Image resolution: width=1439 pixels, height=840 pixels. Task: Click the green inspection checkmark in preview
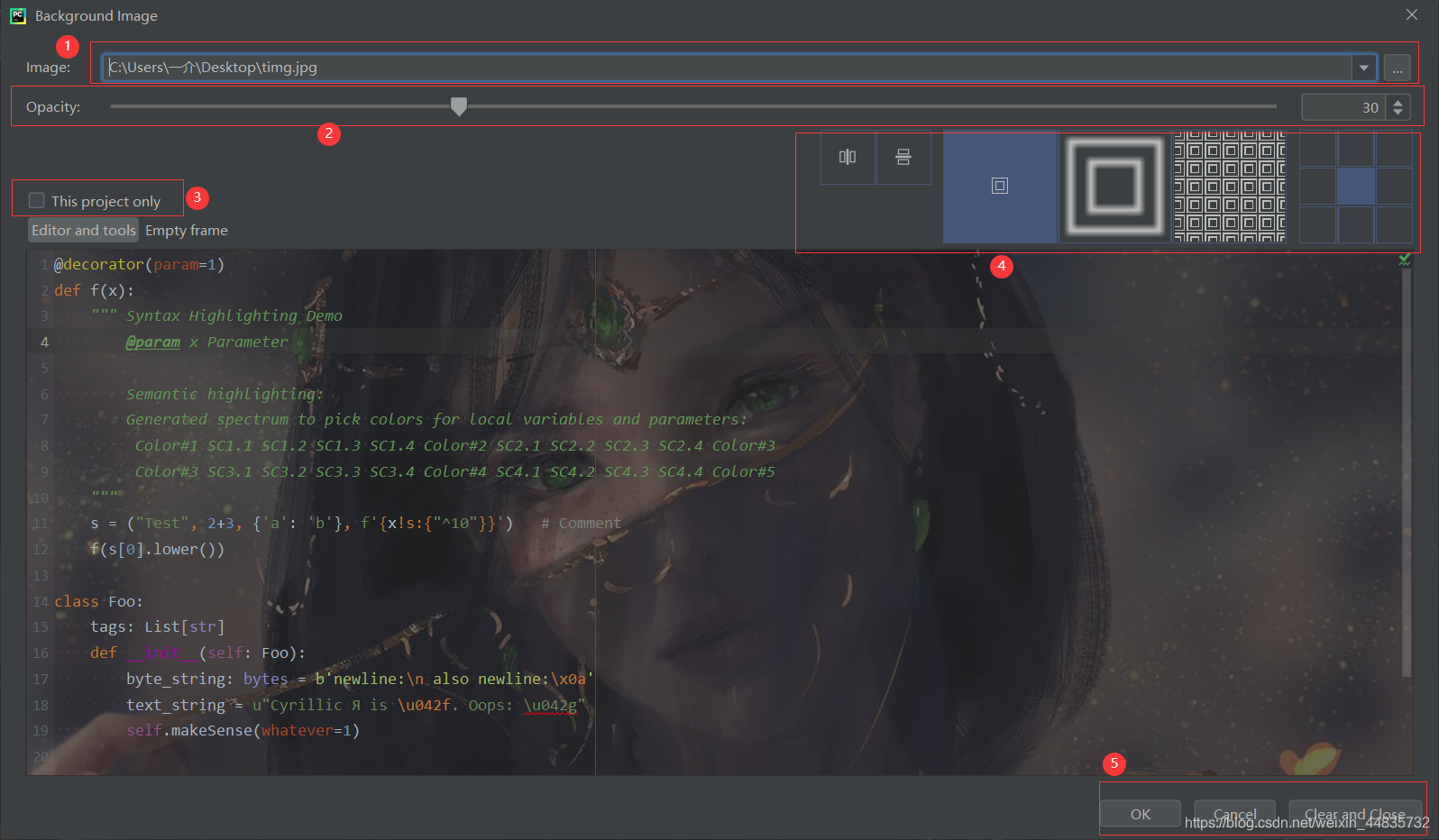1404,260
